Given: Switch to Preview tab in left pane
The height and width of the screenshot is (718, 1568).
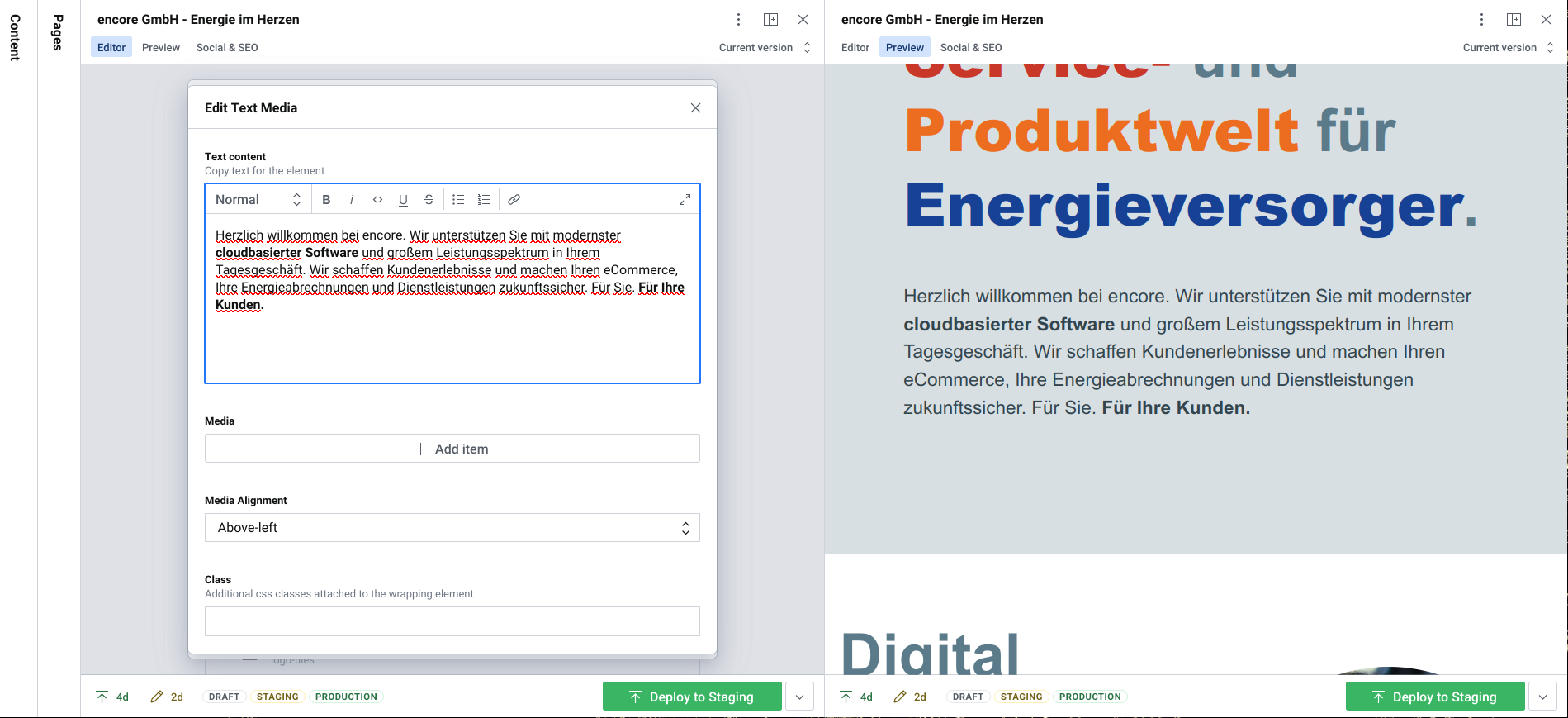Looking at the screenshot, I should (x=161, y=47).
